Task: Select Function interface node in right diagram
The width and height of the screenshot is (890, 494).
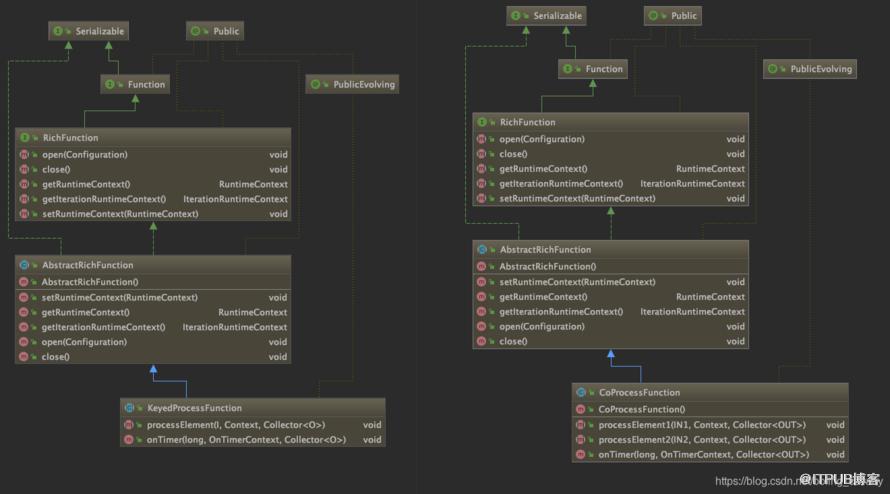Action: click(593, 69)
